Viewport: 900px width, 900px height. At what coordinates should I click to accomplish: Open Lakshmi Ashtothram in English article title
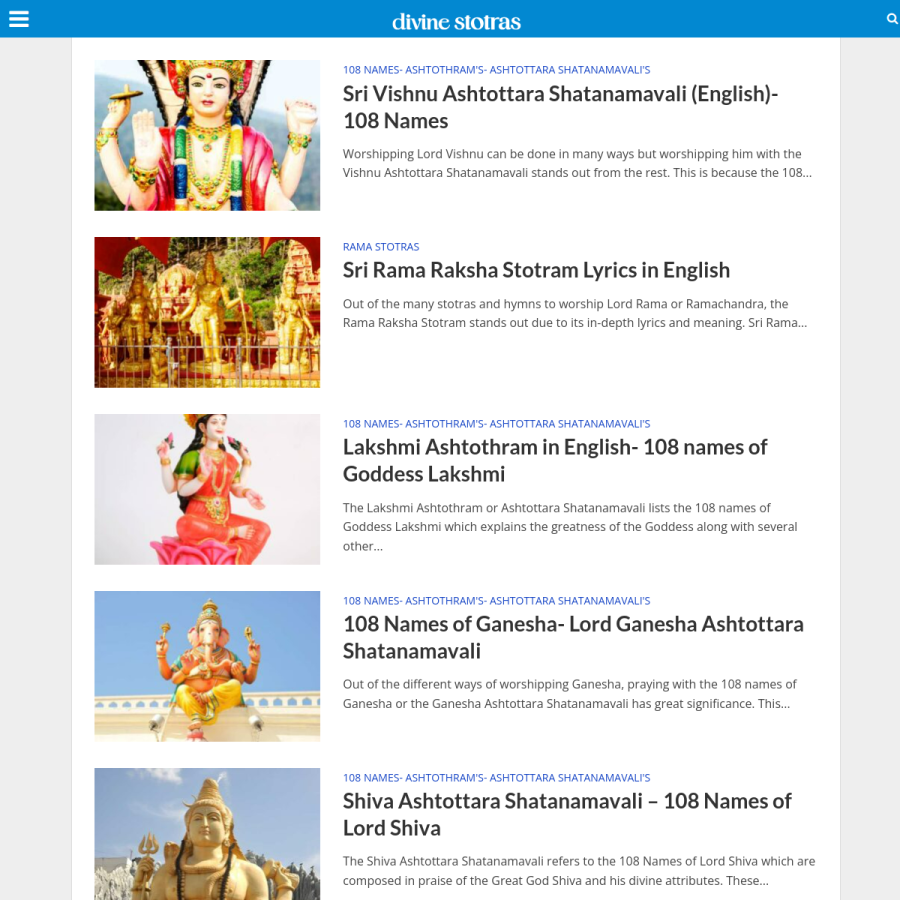pos(554,461)
